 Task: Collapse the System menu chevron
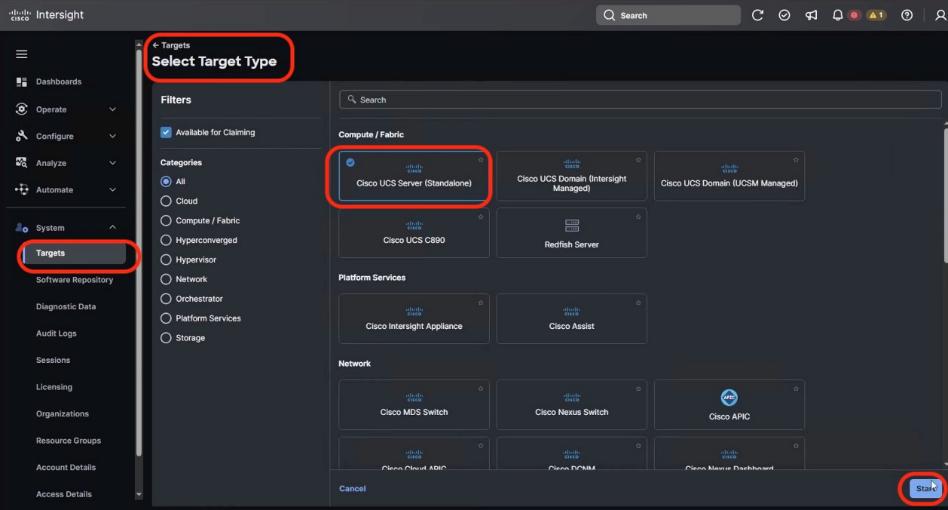tap(112, 227)
